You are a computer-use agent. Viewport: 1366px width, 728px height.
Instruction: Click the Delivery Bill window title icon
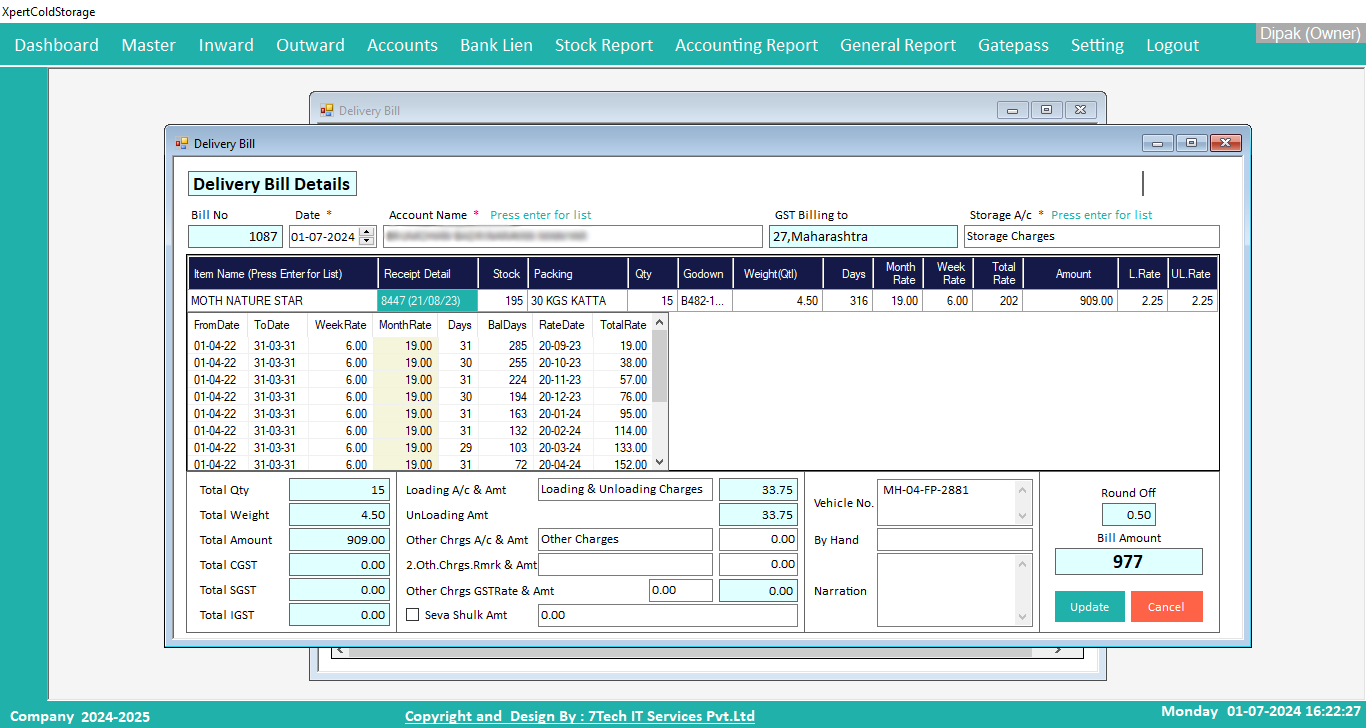click(x=182, y=144)
